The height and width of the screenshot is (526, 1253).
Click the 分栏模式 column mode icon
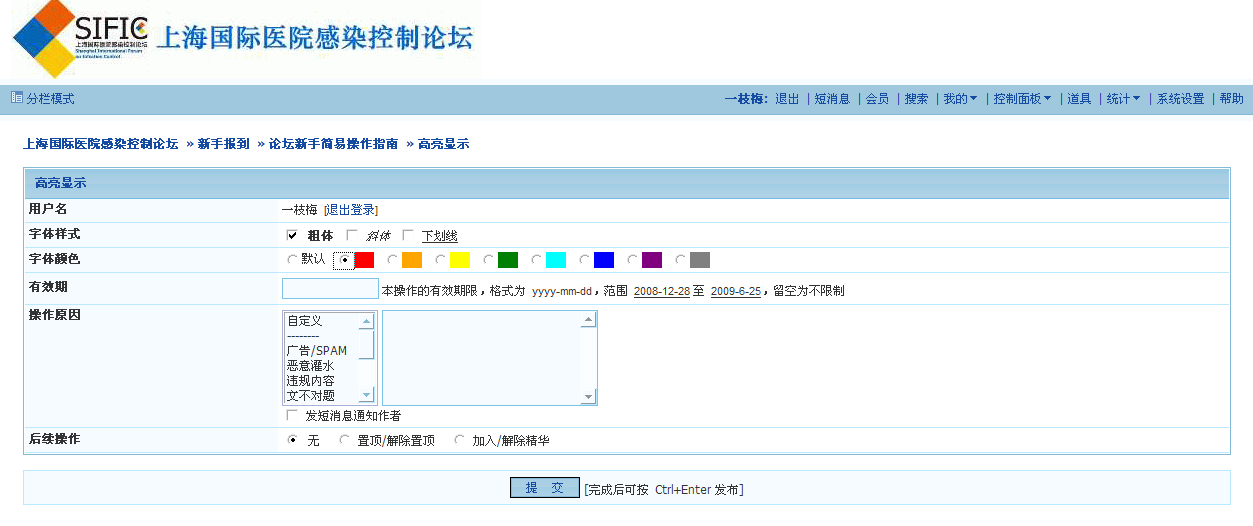[17, 98]
